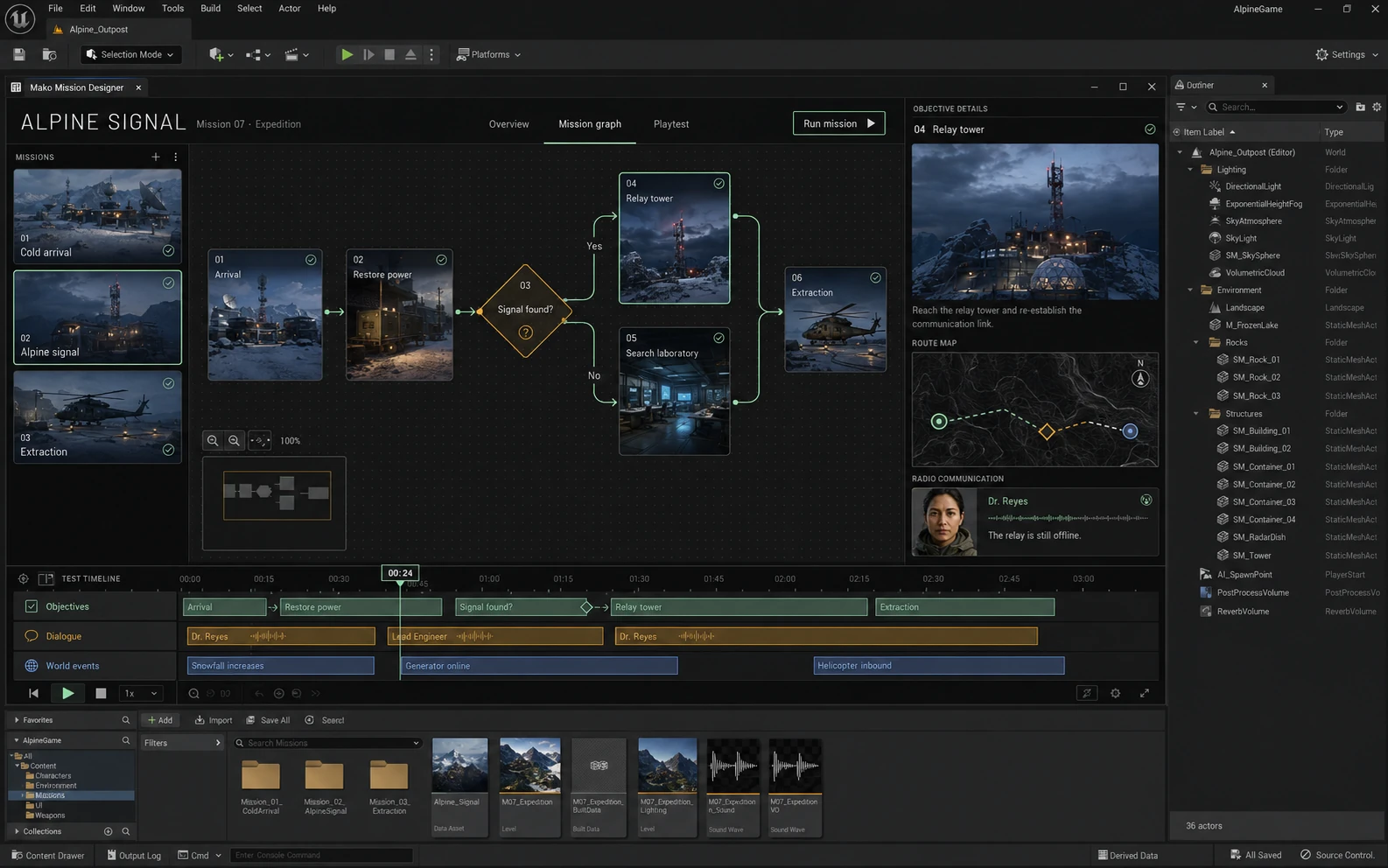Switch to the Overview tab
The width and height of the screenshot is (1388, 868).
point(508,124)
